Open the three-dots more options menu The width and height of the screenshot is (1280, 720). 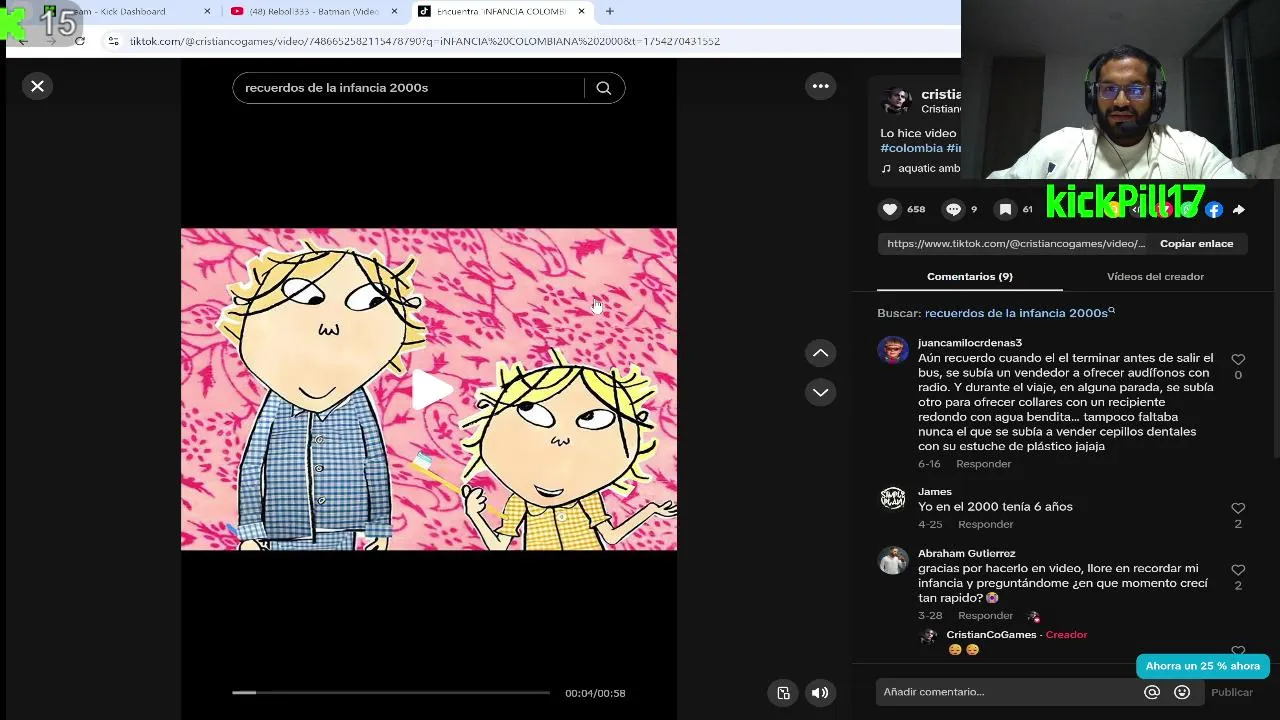click(x=820, y=86)
